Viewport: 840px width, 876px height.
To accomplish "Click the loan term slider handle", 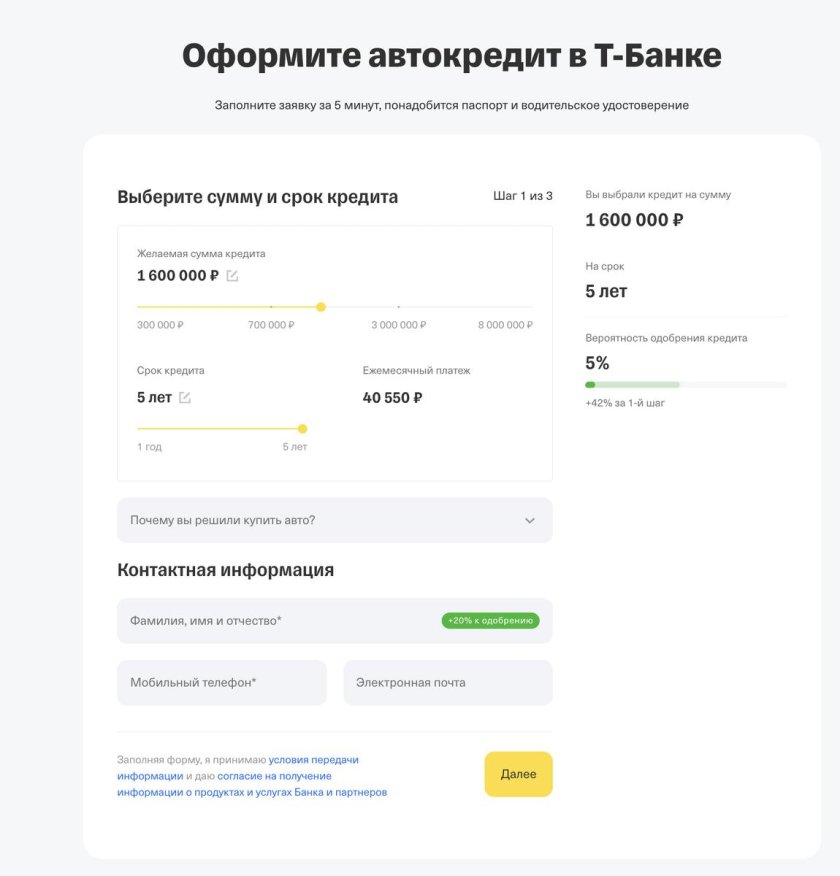I will click(x=302, y=429).
